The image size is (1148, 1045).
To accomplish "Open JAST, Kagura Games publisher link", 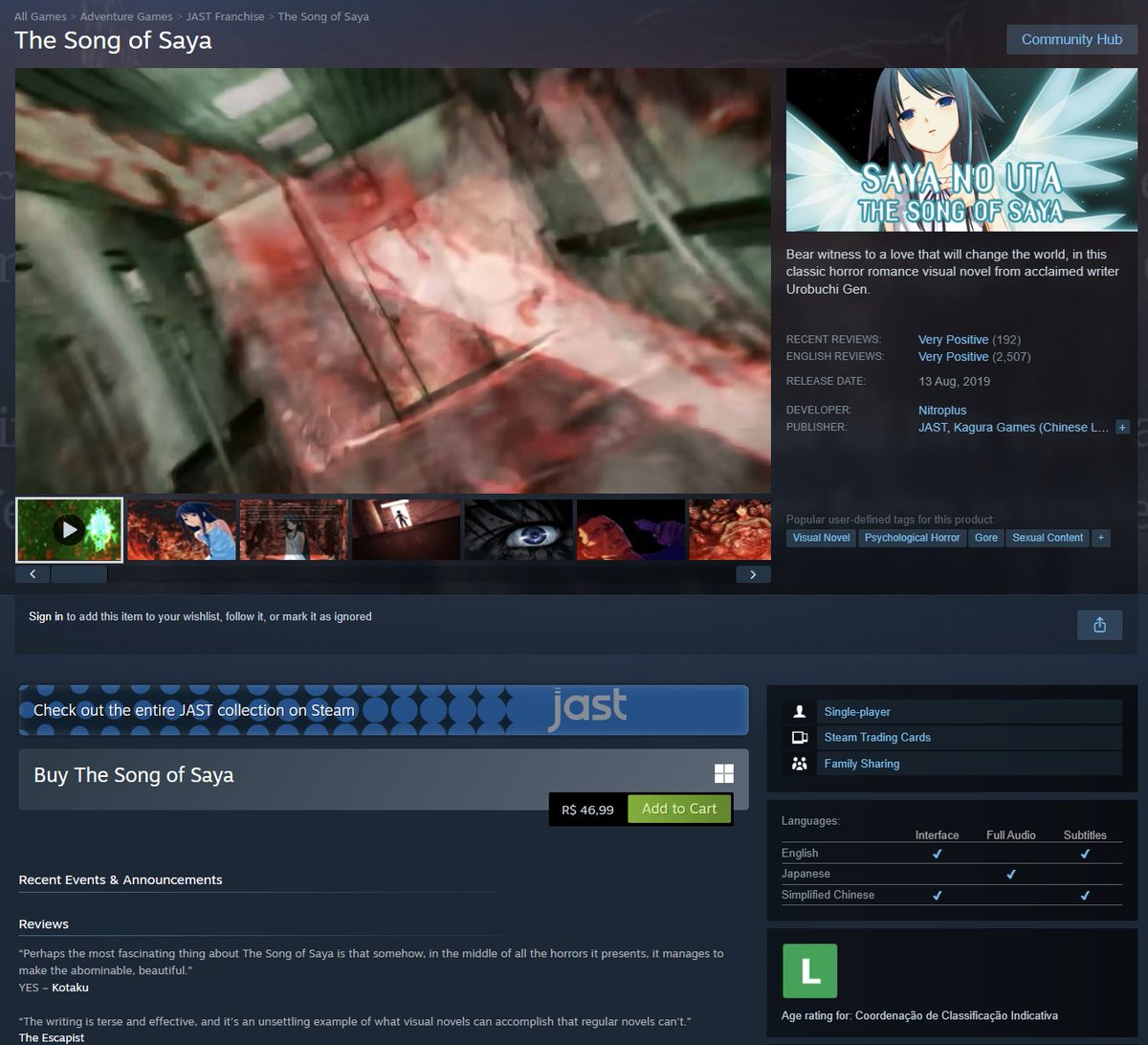I will coord(1013,428).
